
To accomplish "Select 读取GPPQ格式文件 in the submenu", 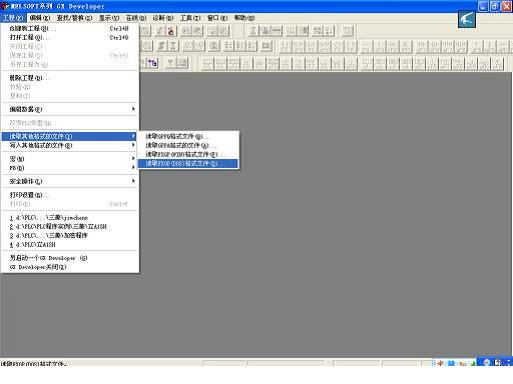I will click(x=188, y=136).
